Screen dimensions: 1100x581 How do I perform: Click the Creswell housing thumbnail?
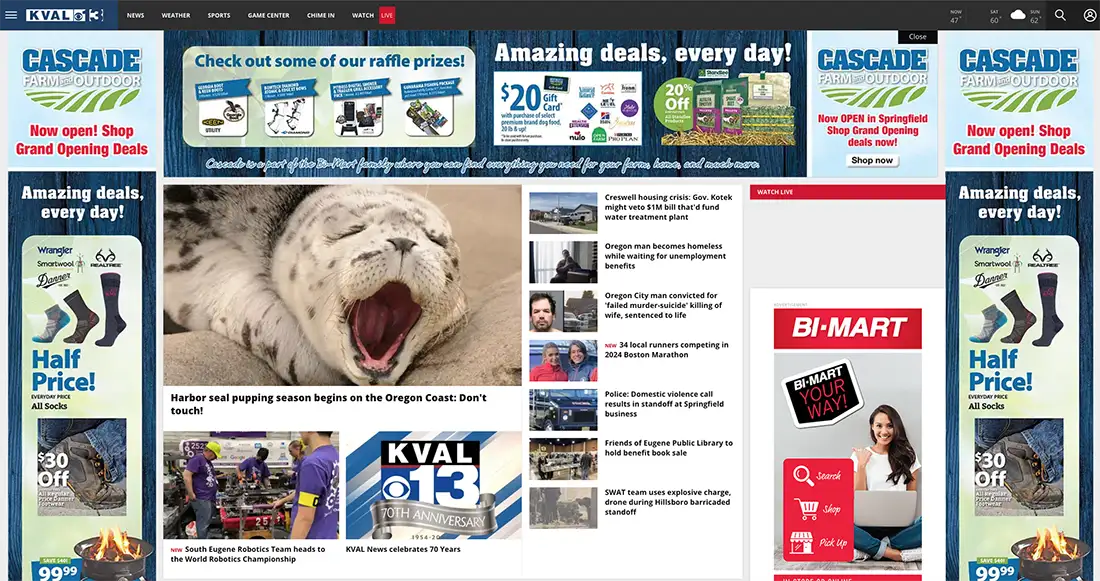click(563, 213)
